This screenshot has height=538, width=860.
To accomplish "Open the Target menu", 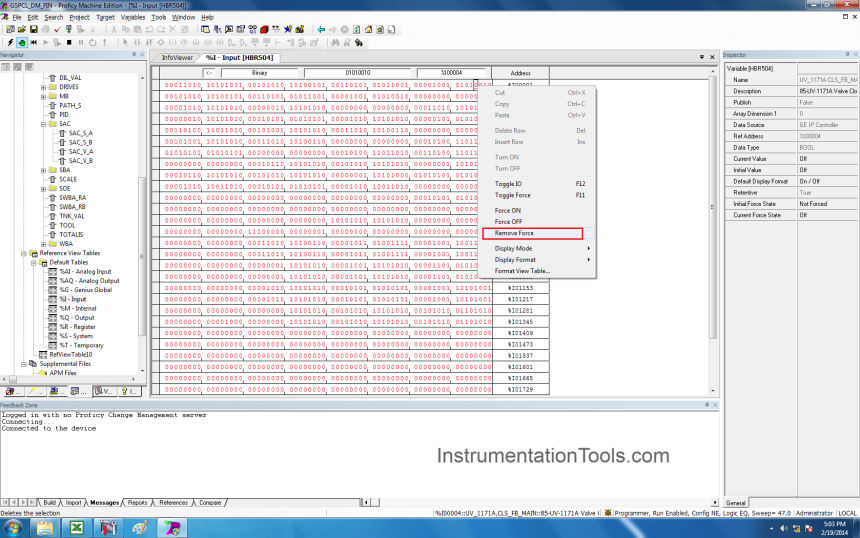I will pos(105,17).
